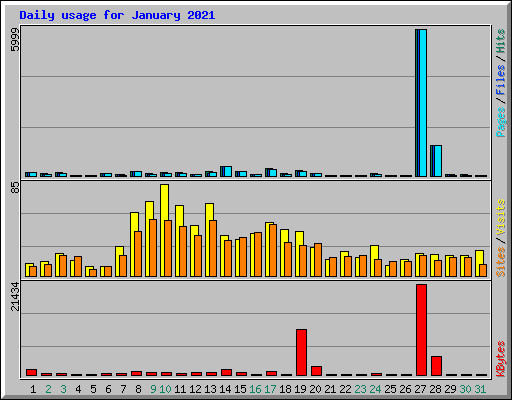Click day label 22 on the x-axis
This screenshot has height=400, width=512.
click(x=345, y=389)
